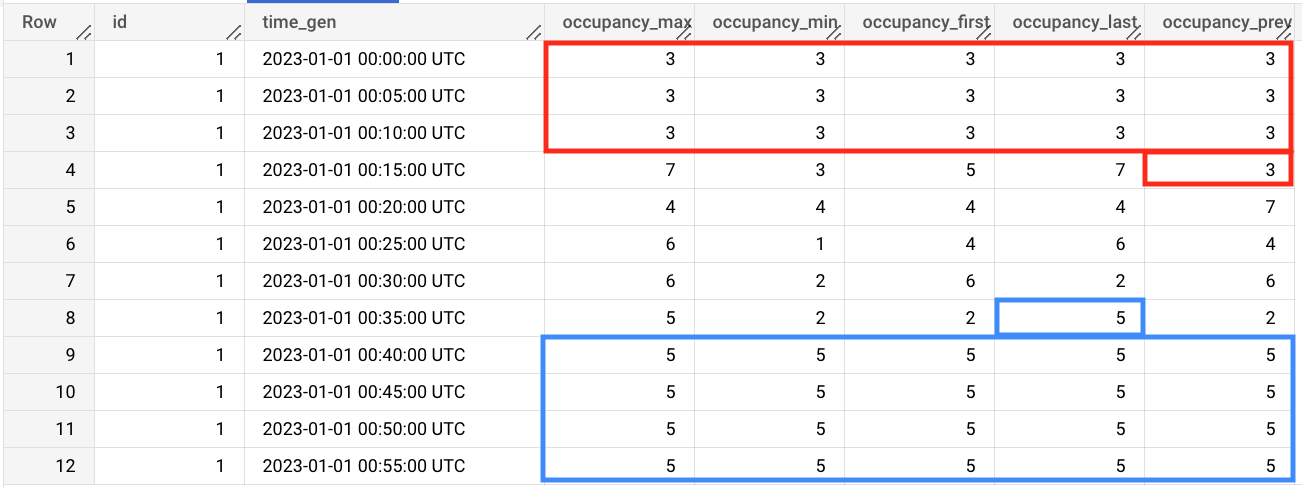Select the 2023-01-01 00:15:00 UTC timestamp cell

pyautogui.click(x=364, y=170)
